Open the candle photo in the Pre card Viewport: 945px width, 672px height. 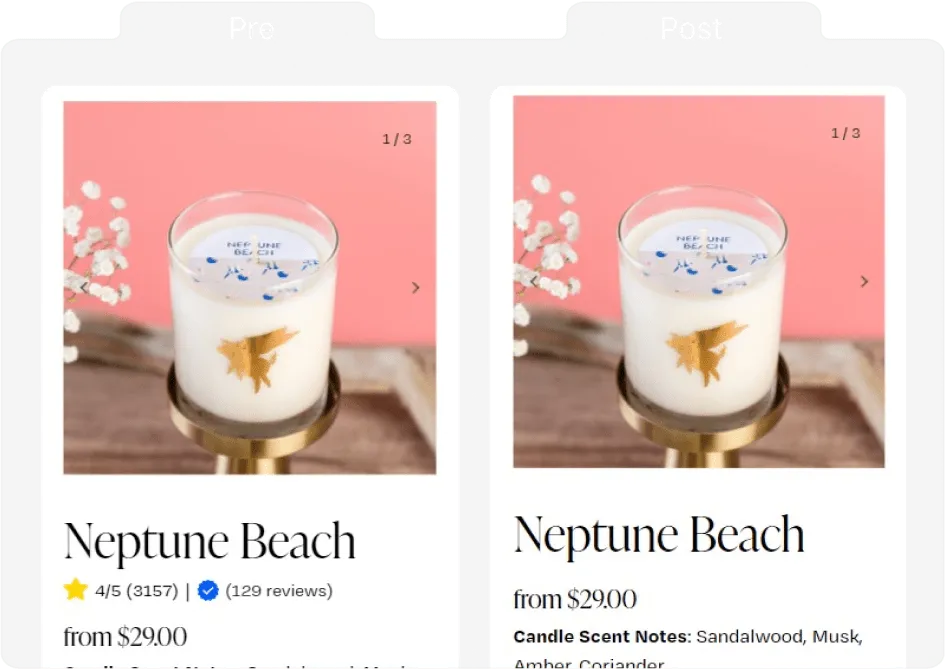(x=250, y=287)
